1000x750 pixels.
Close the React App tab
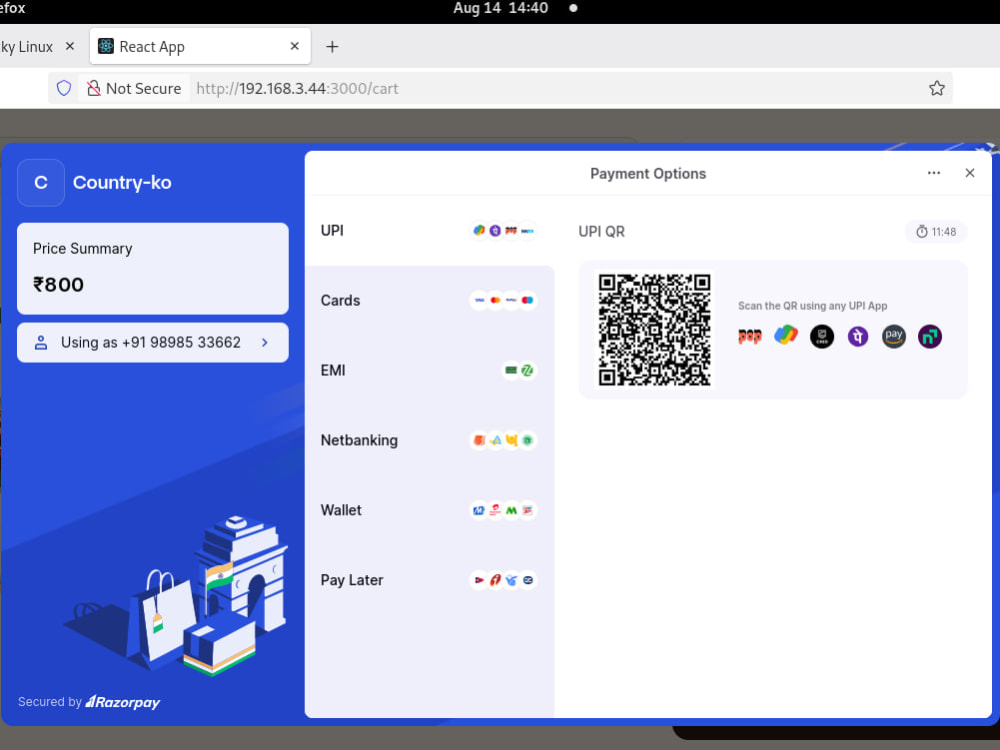tap(295, 47)
